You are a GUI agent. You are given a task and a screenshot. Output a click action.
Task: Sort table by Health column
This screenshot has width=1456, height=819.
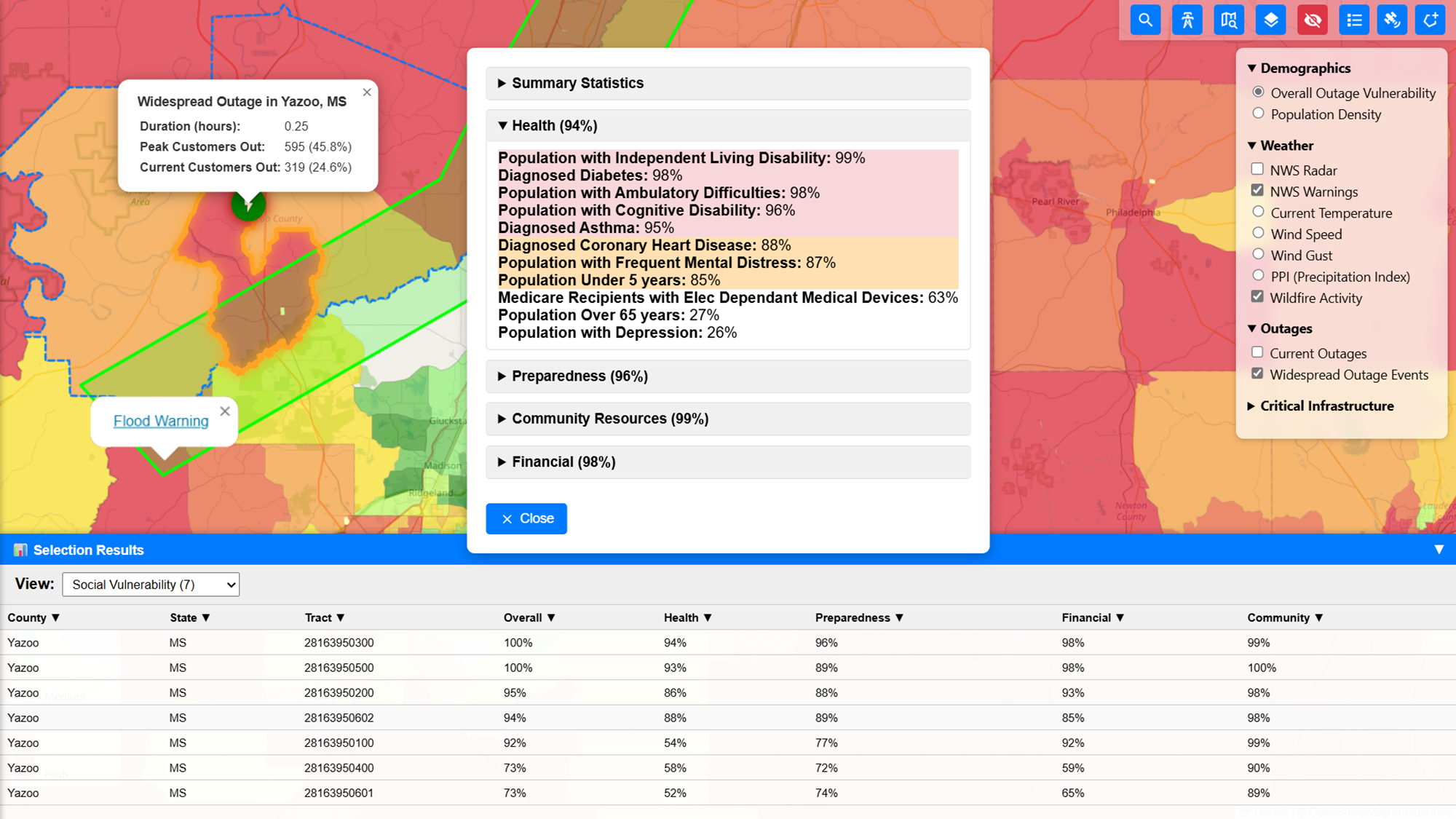[x=688, y=617]
